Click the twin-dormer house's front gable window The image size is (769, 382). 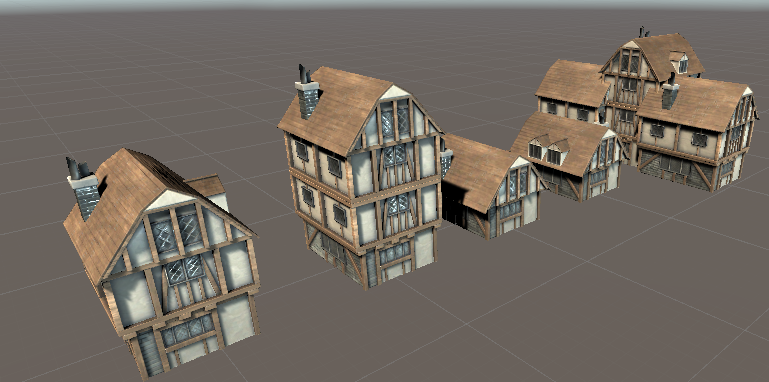pyautogui.click(x=607, y=150)
